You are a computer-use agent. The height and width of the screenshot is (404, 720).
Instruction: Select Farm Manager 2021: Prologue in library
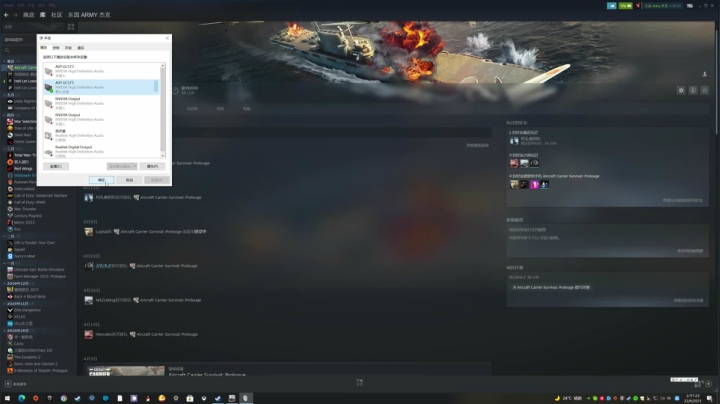click(39, 276)
